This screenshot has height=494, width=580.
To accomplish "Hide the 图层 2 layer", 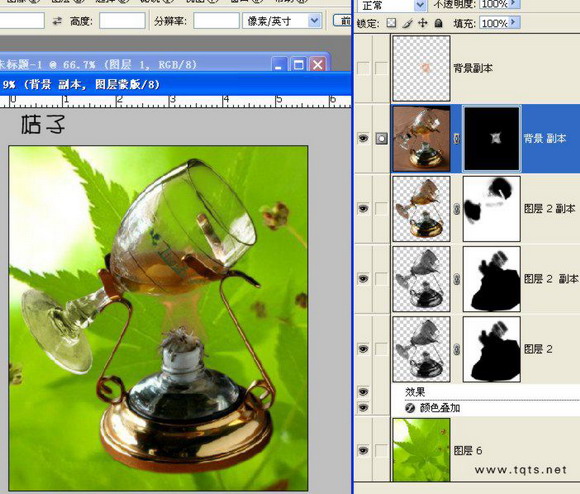I will [x=363, y=349].
